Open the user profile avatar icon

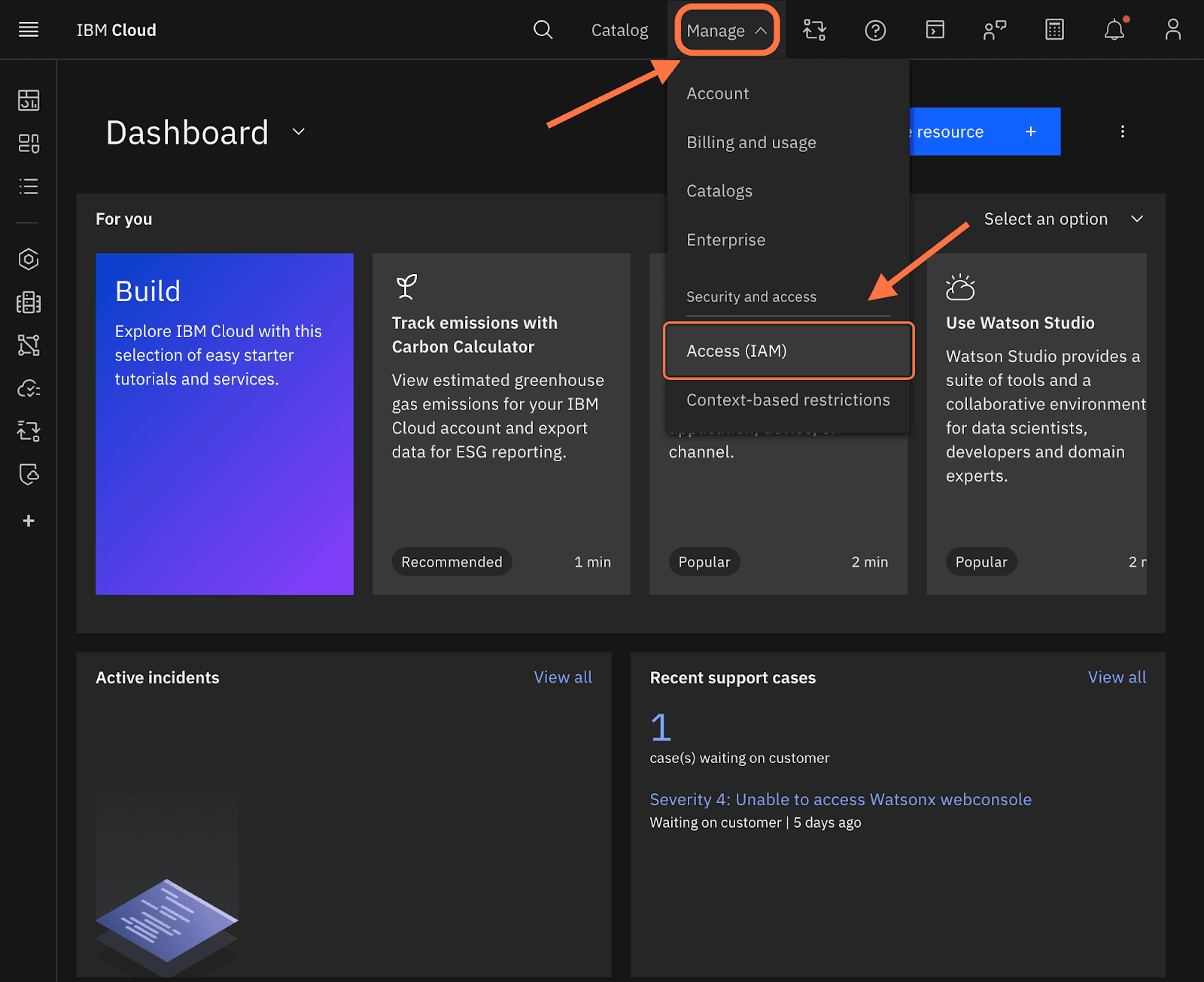(1172, 30)
